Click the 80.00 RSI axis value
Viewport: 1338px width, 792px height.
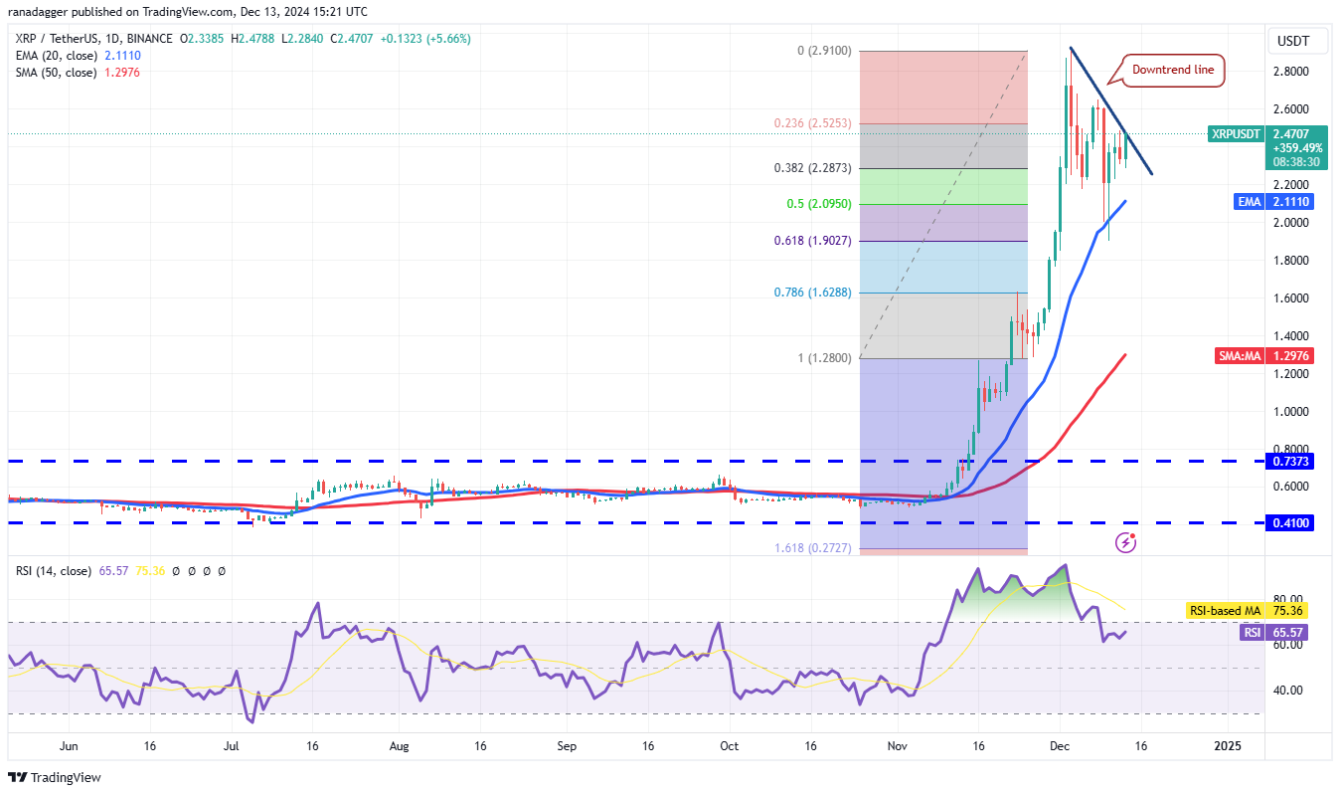[x=1286, y=599]
